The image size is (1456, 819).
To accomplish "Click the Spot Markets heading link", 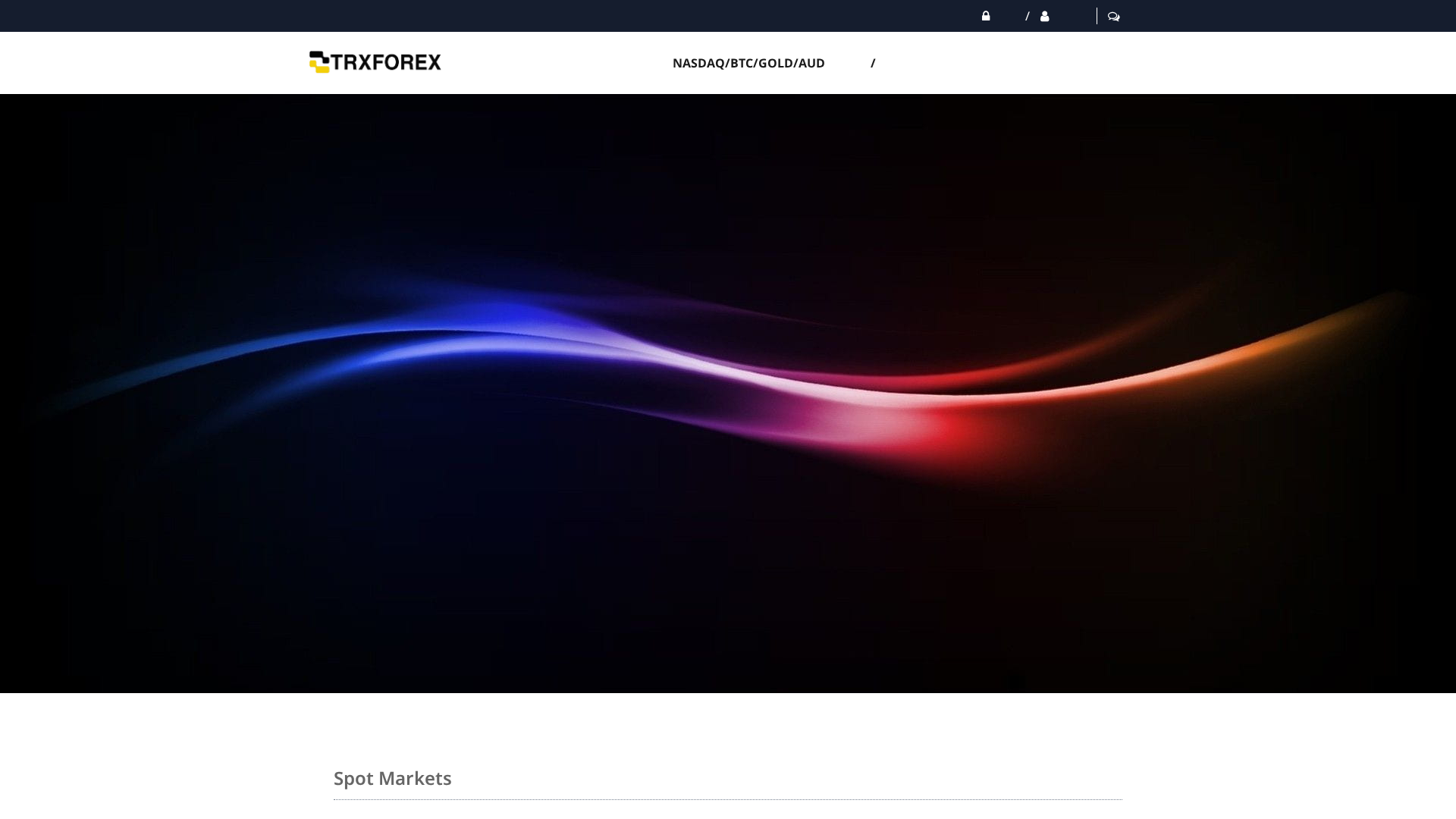I will (x=392, y=778).
